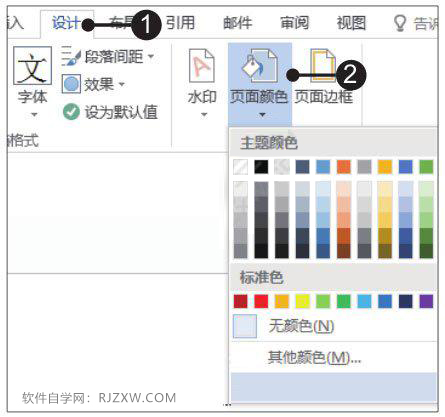This screenshot has height=417, width=445.
Task: Click the 字体 theme fonts icon
Action: pyautogui.click(x=32, y=66)
